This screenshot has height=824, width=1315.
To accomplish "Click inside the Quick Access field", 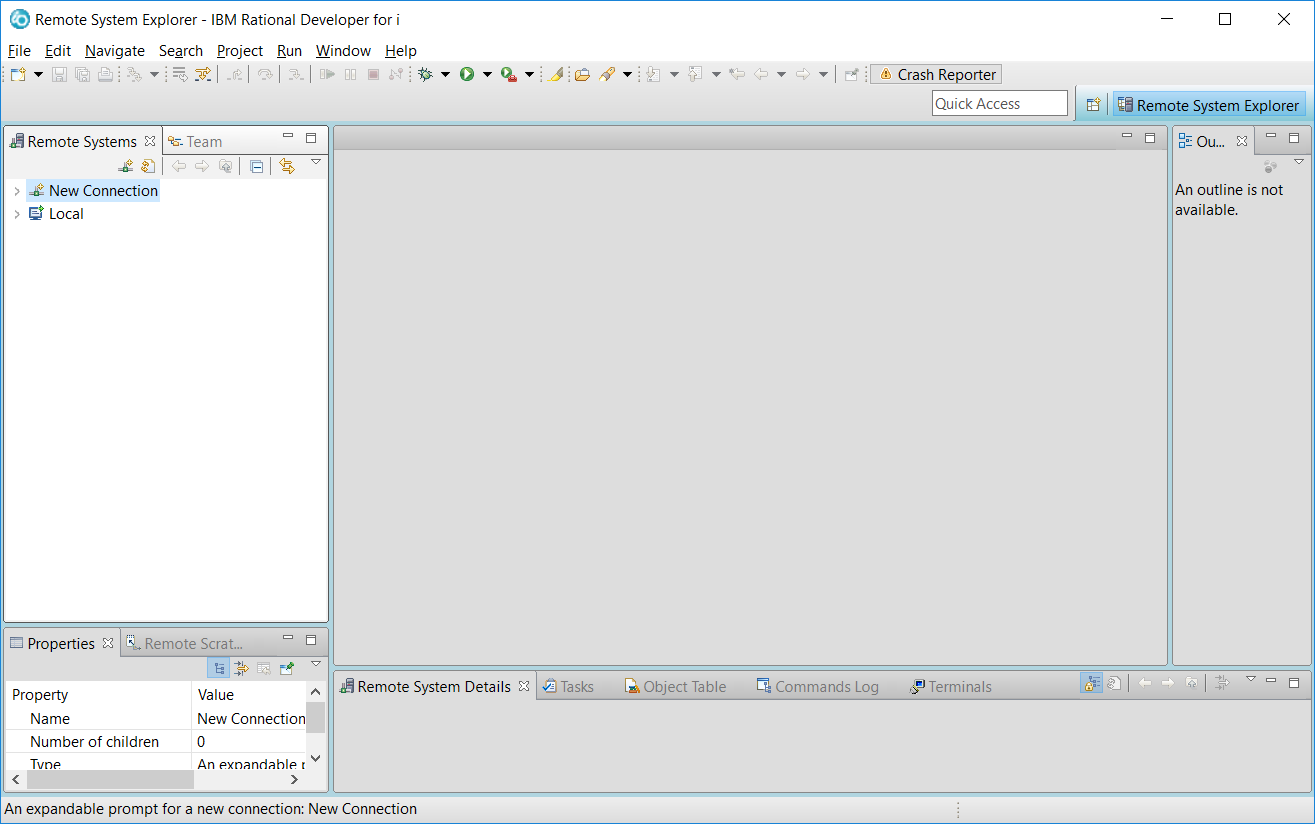I will [x=999, y=102].
